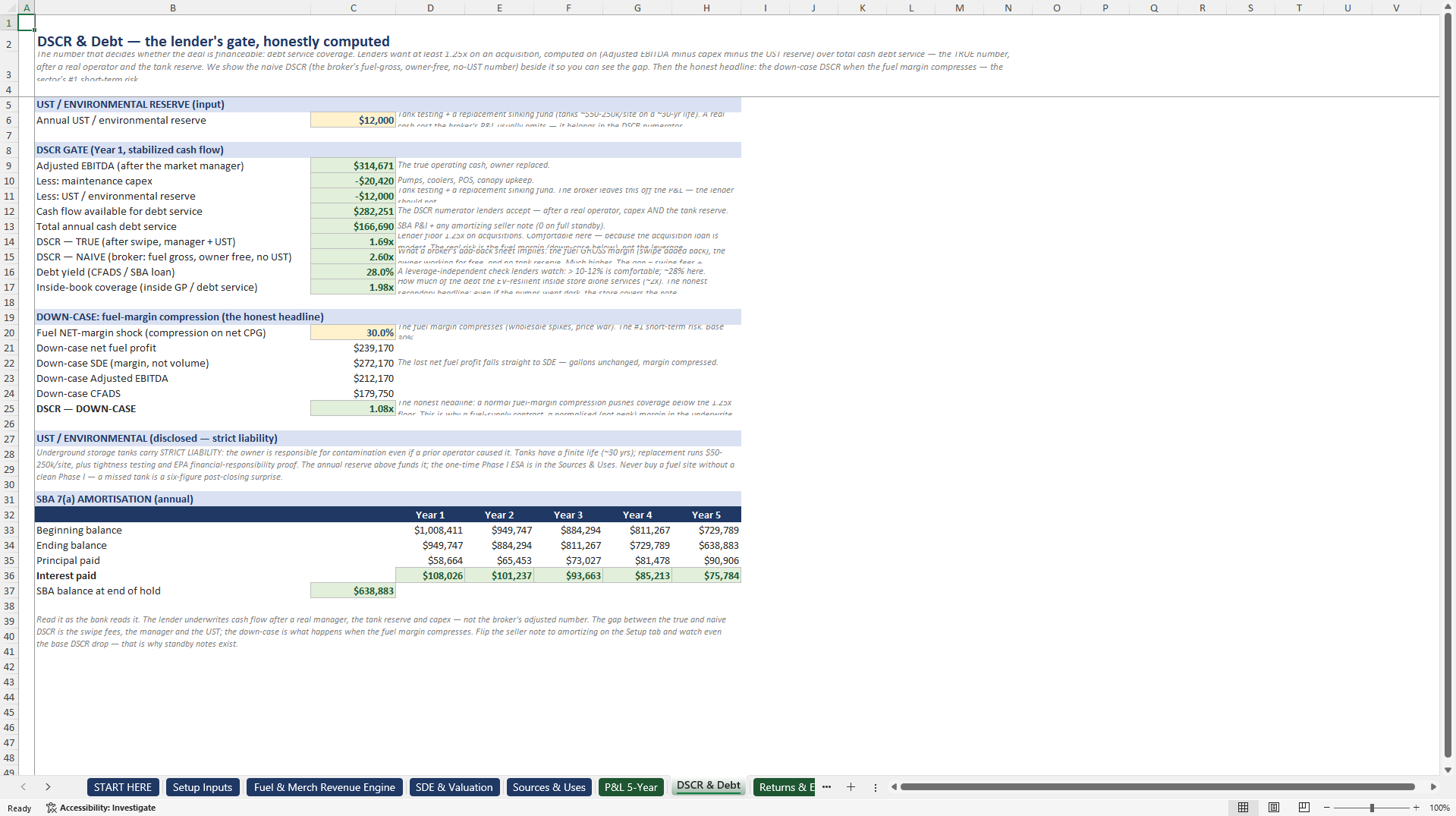Select maintenance capex value -$20,420
This screenshot has height=816, width=1456.
pos(353,181)
